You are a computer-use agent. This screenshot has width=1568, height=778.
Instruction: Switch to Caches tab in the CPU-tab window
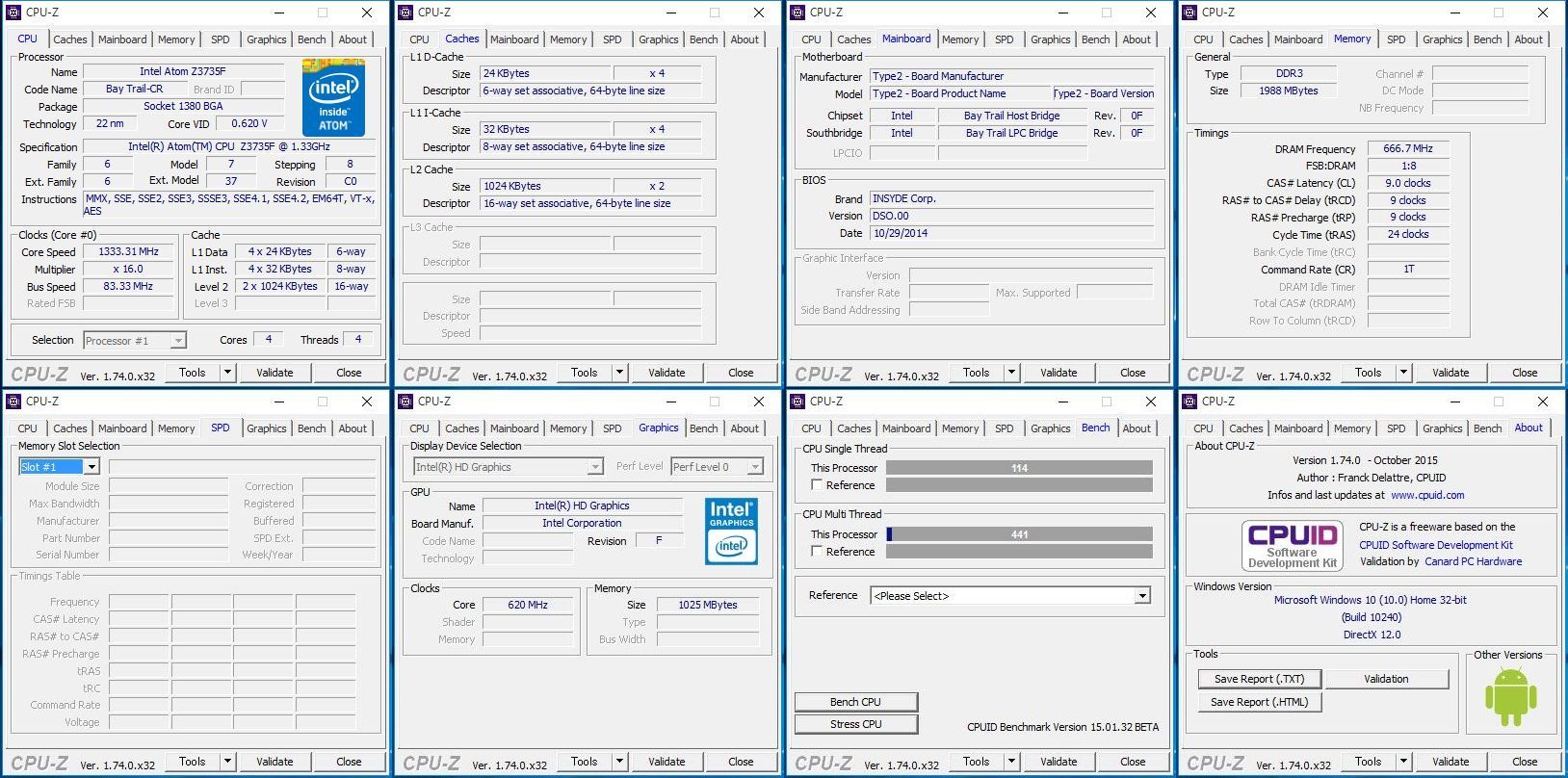pyautogui.click(x=69, y=39)
